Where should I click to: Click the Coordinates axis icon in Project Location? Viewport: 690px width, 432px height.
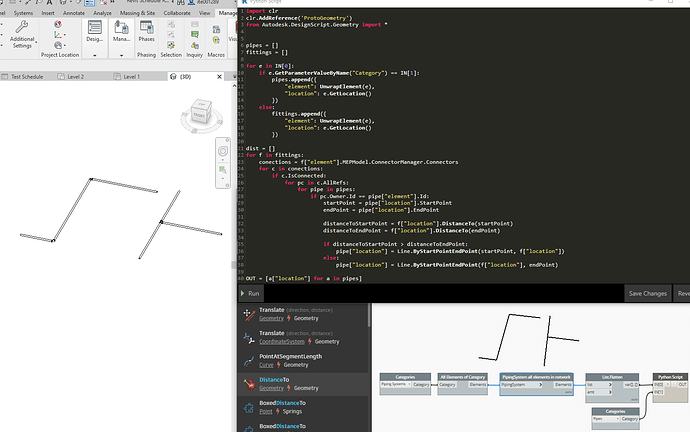pos(58,35)
